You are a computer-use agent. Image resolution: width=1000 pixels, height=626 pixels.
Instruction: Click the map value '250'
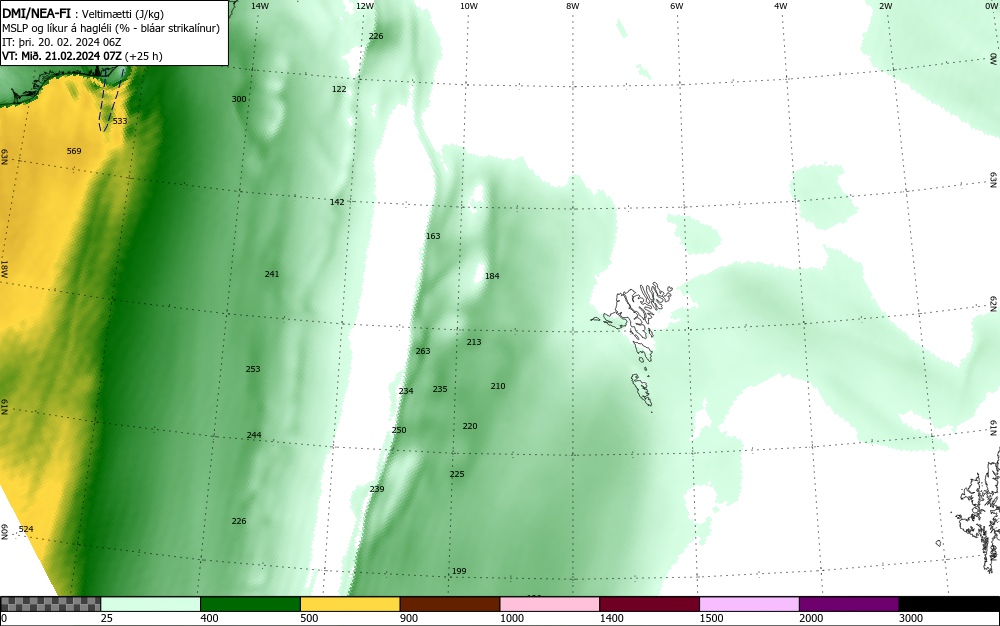coord(399,430)
